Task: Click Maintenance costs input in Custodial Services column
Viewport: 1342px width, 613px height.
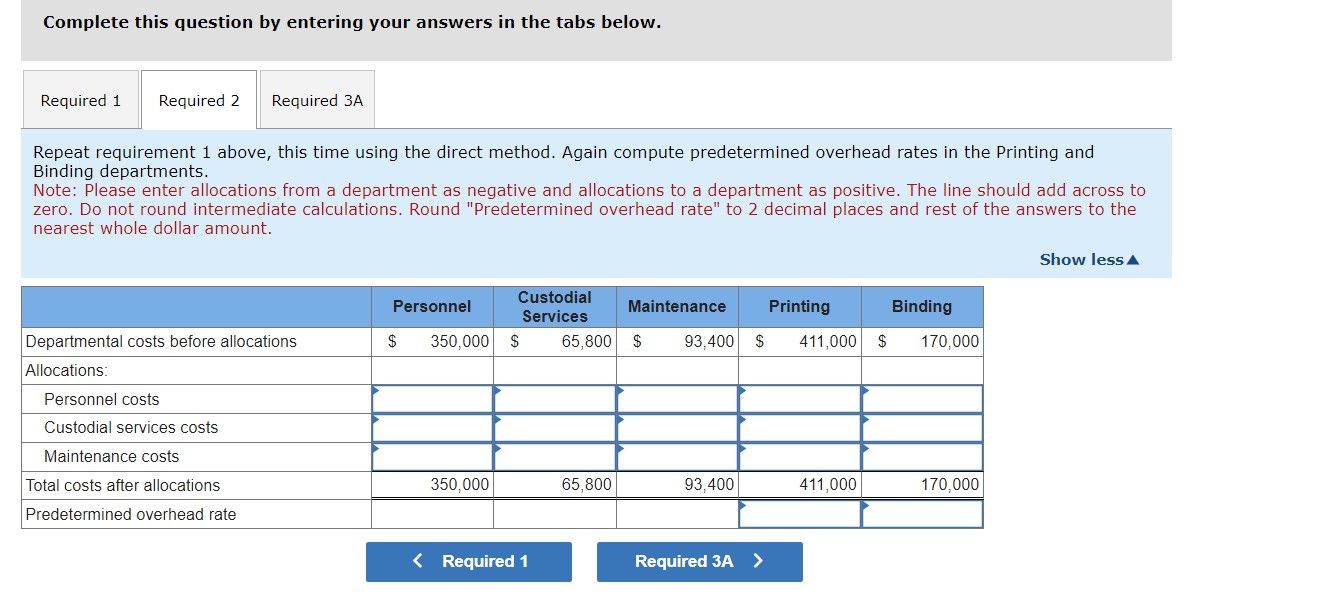Action: [x=555, y=456]
